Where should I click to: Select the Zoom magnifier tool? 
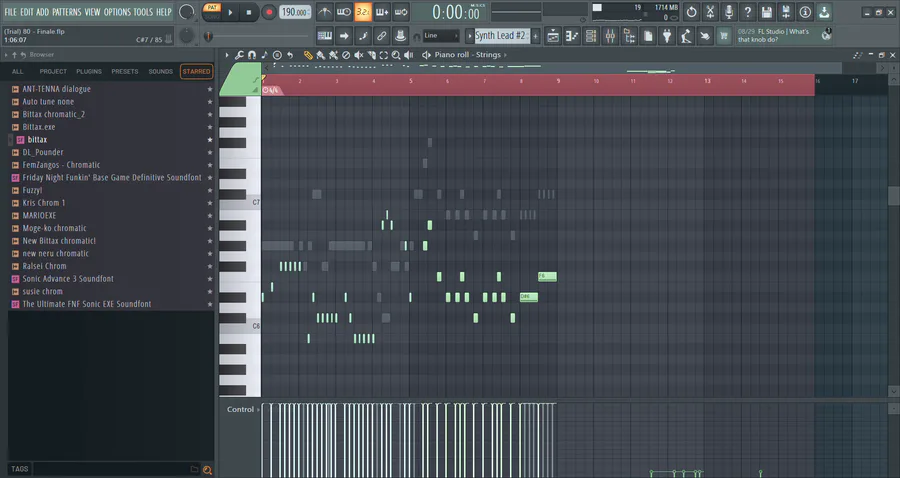396,55
